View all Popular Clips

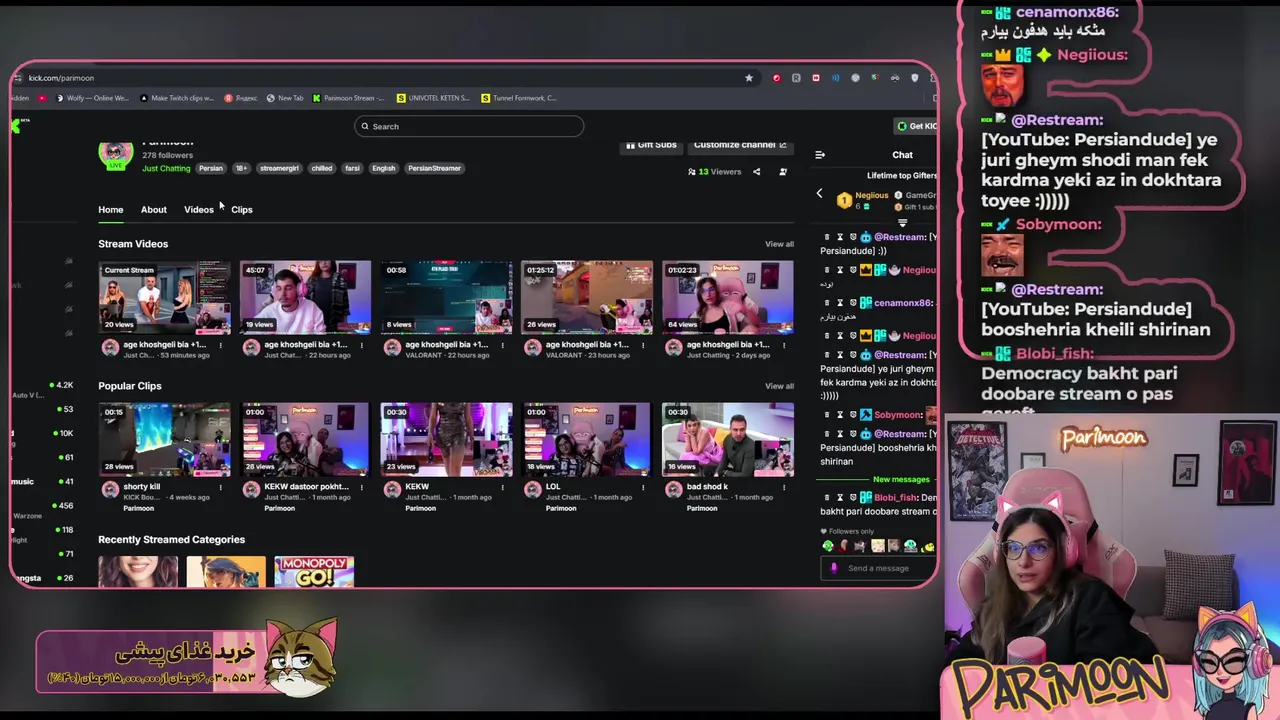779,386
